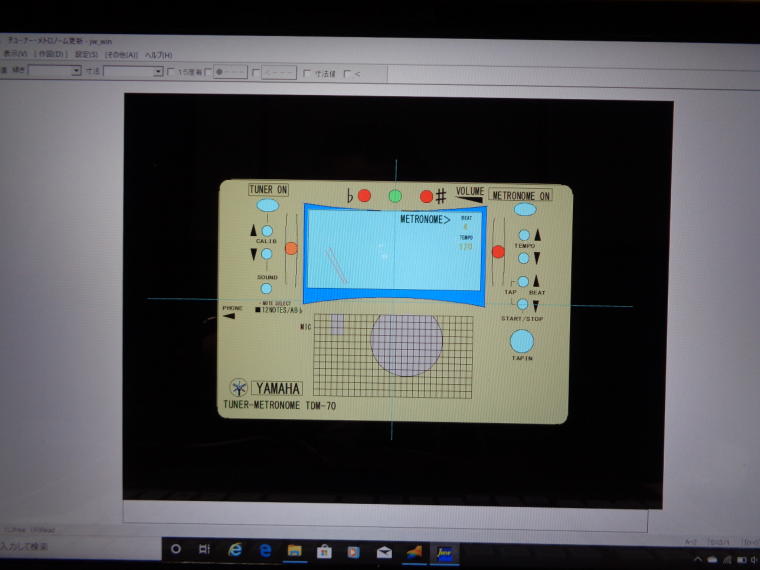Click the red LED right of display

click(498, 252)
